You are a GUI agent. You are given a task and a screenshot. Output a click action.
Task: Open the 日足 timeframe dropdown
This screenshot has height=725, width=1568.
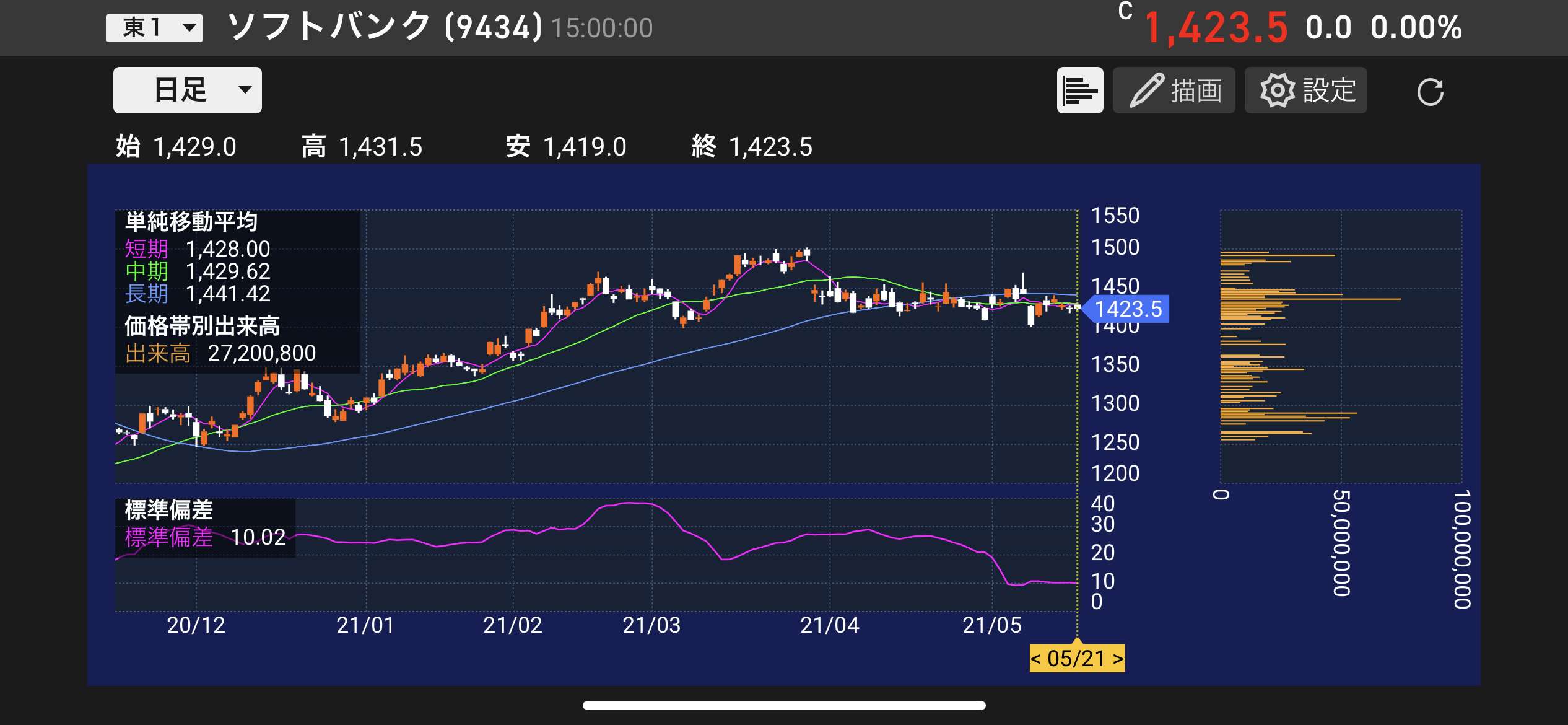(x=187, y=90)
